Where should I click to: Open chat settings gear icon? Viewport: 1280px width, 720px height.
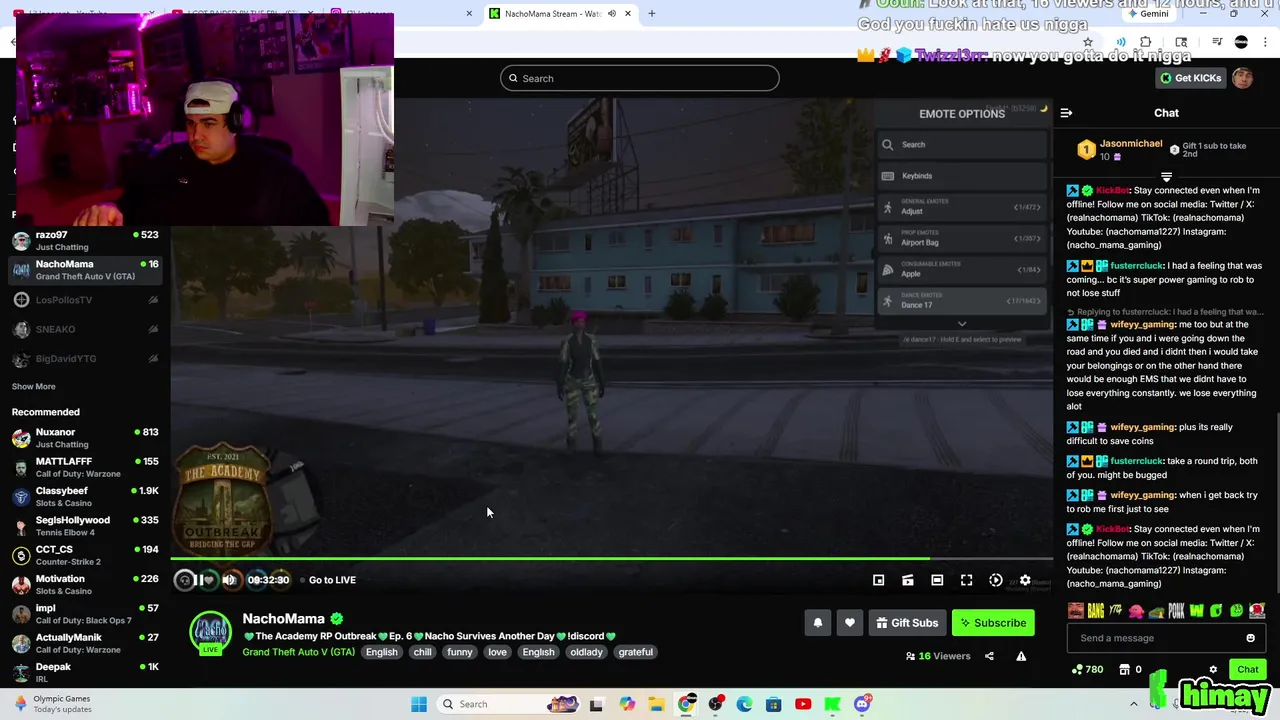[1213, 670]
